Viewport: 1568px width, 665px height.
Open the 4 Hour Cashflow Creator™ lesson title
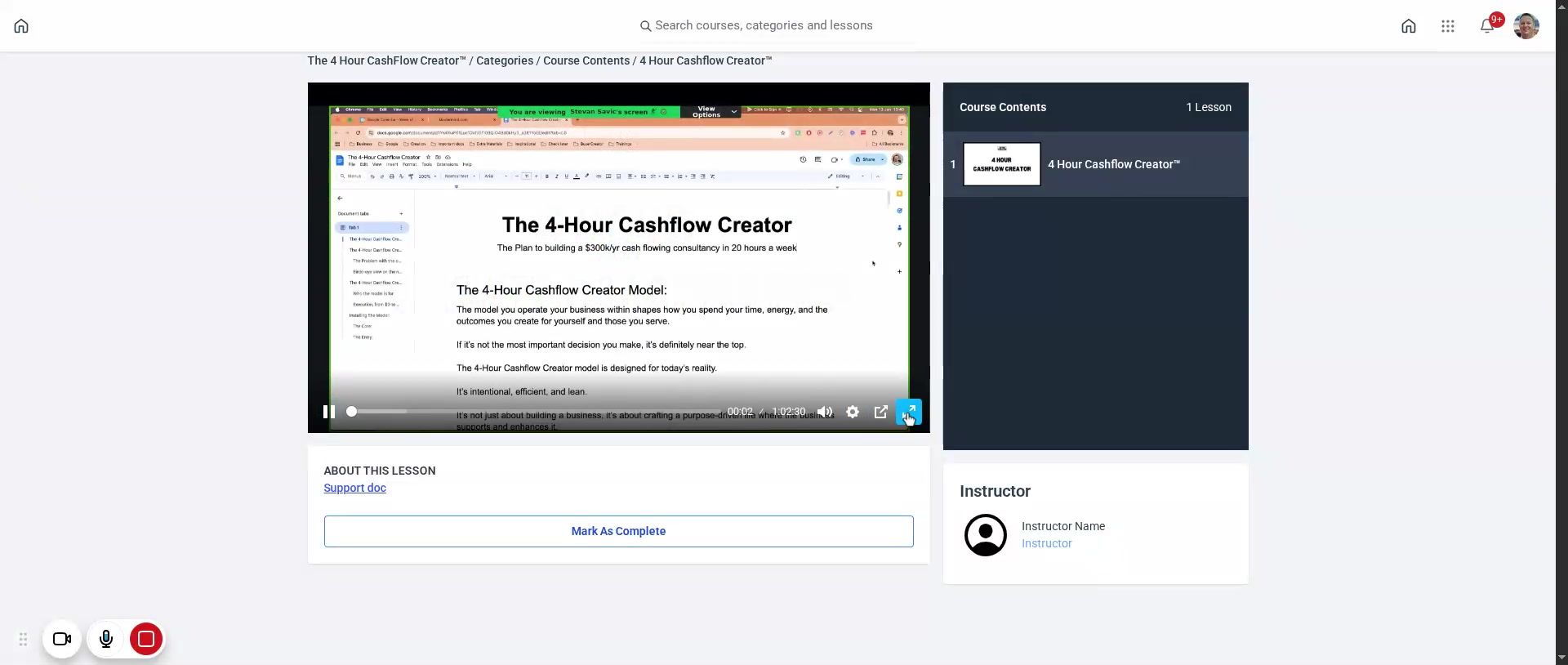pyautogui.click(x=1114, y=164)
